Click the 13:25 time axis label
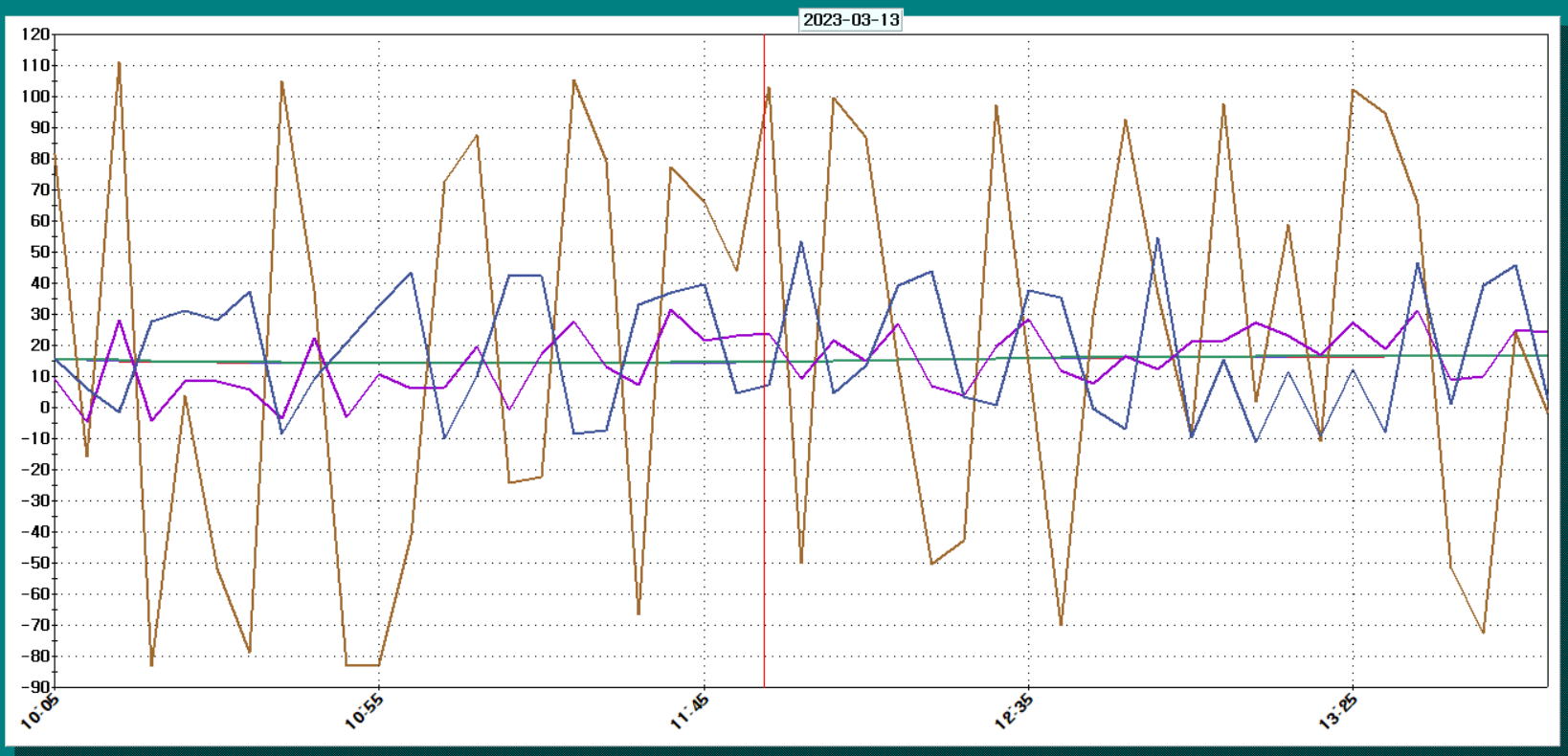 (x=1338, y=713)
